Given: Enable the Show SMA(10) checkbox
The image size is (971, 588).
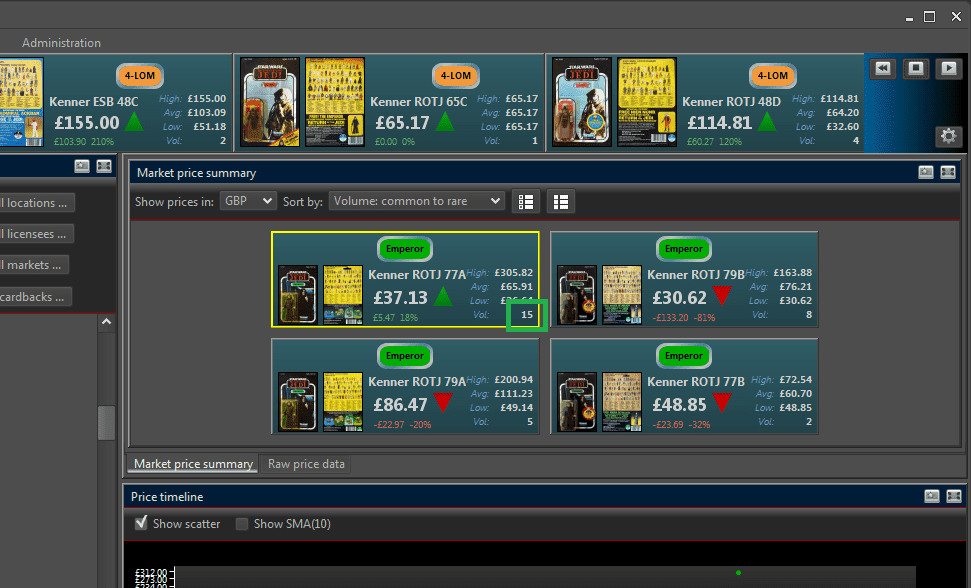Looking at the screenshot, I should 242,524.
